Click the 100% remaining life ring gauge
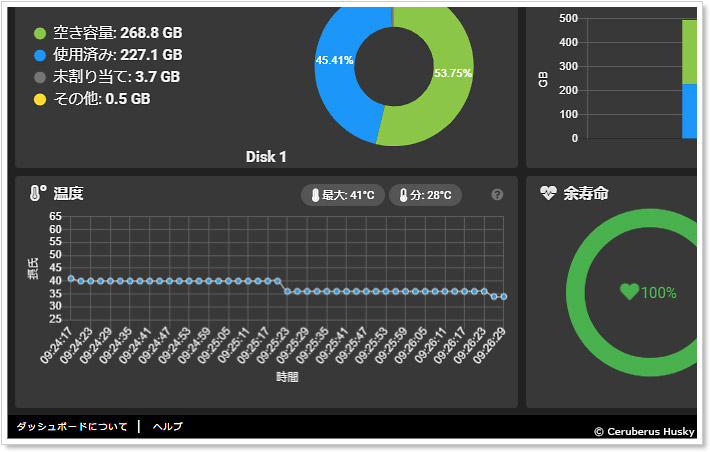Viewport: 710px width, 452px height. (574, 292)
